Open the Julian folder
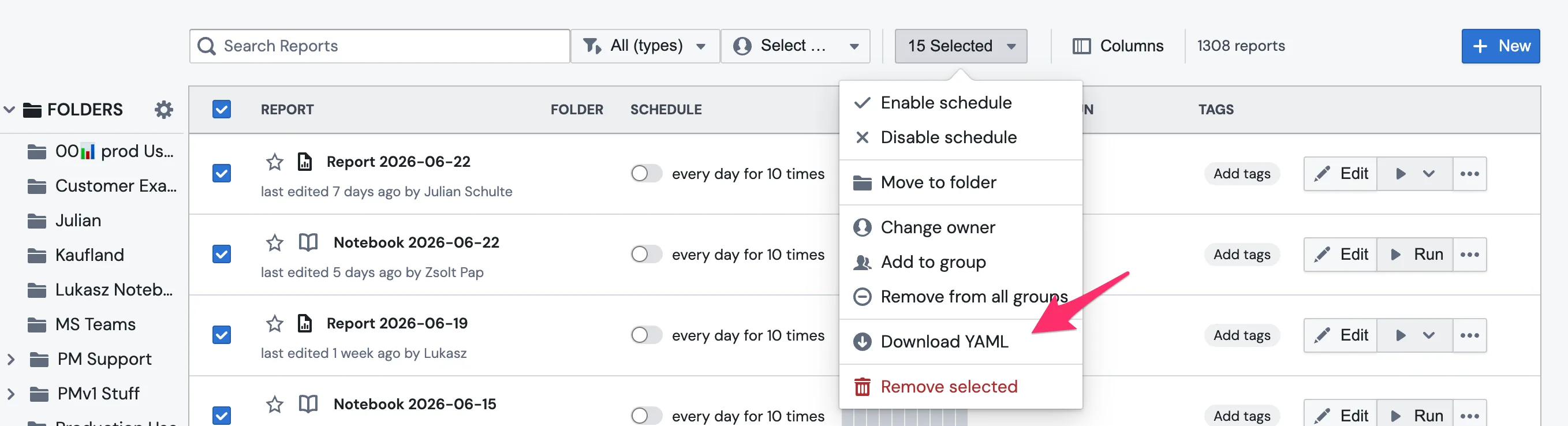The image size is (1568, 426). [x=65, y=221]
